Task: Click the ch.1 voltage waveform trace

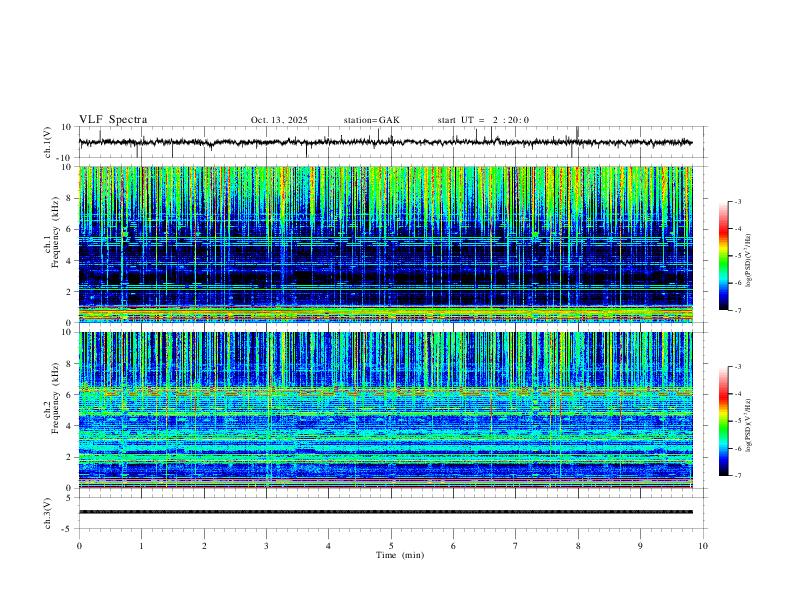Action: click(385, 142)
